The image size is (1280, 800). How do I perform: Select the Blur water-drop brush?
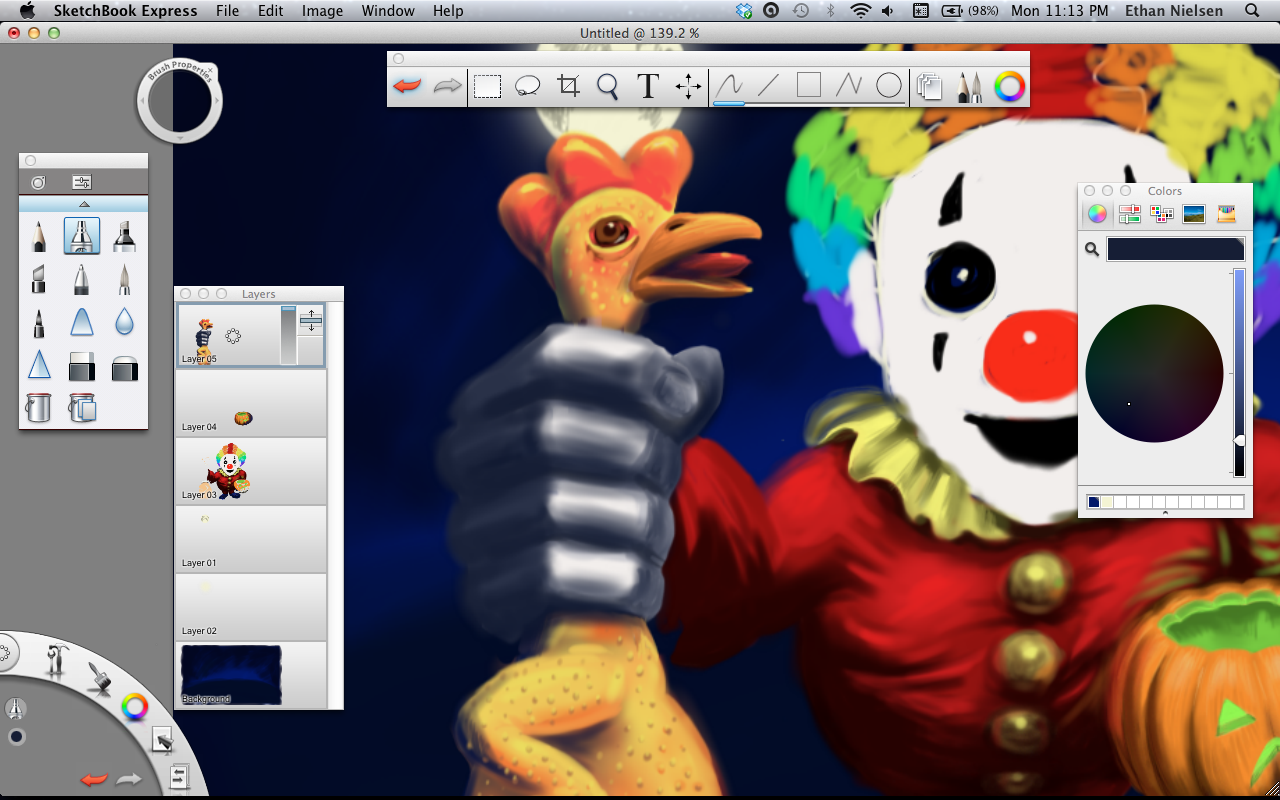tap(125, 322)
